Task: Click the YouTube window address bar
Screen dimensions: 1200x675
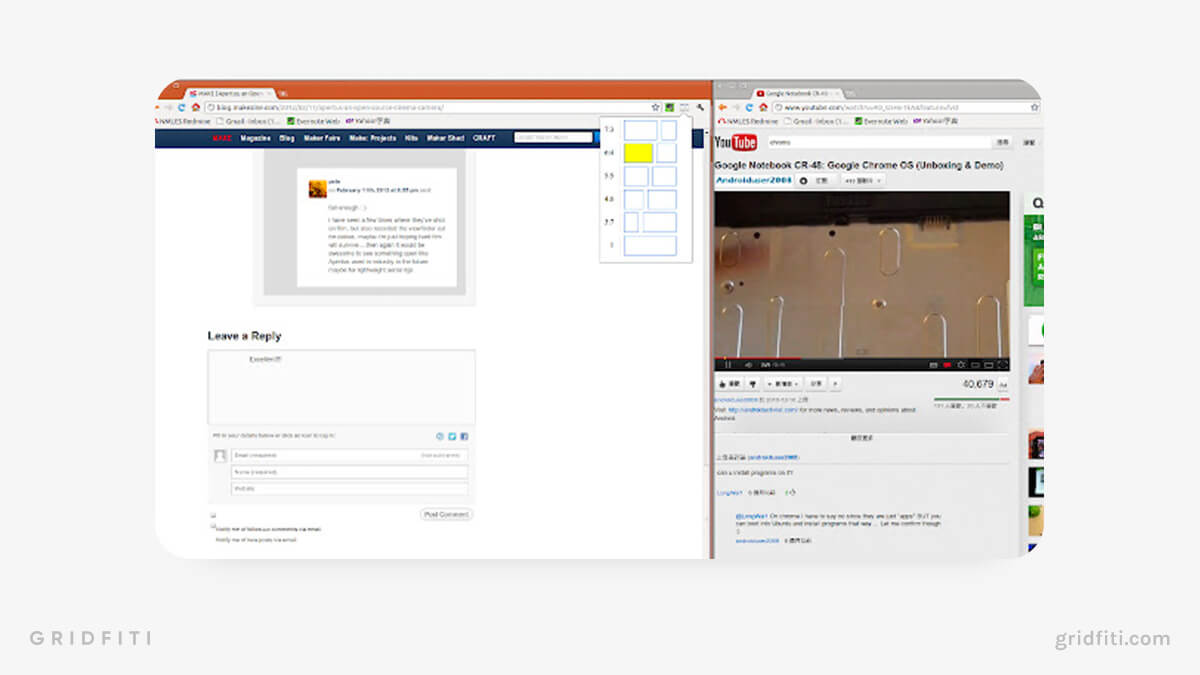Action: click(905, 107)
